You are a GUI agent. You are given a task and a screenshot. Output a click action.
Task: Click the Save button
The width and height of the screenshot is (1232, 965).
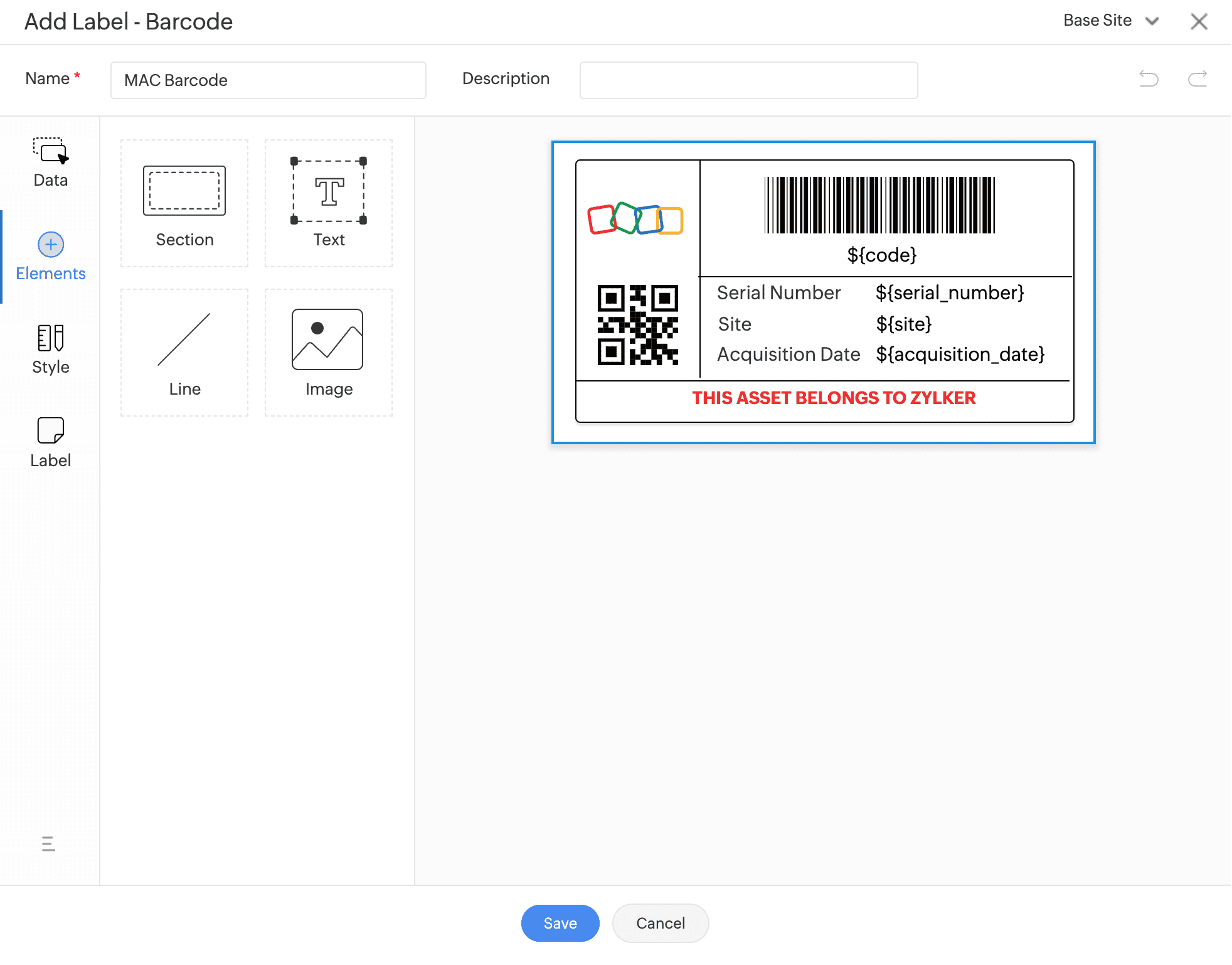pos(560,923)
